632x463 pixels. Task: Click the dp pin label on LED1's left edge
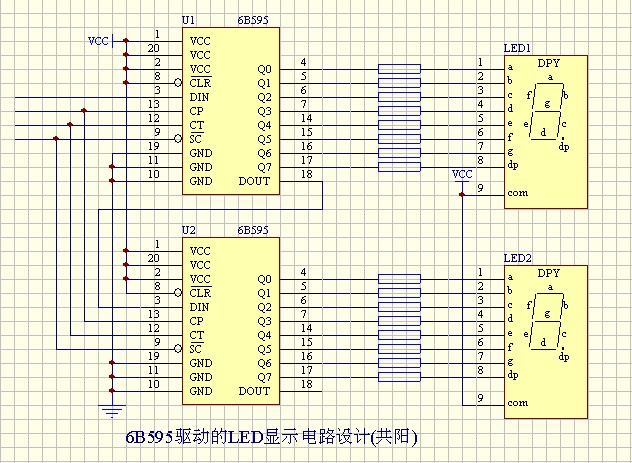[513, 165]
